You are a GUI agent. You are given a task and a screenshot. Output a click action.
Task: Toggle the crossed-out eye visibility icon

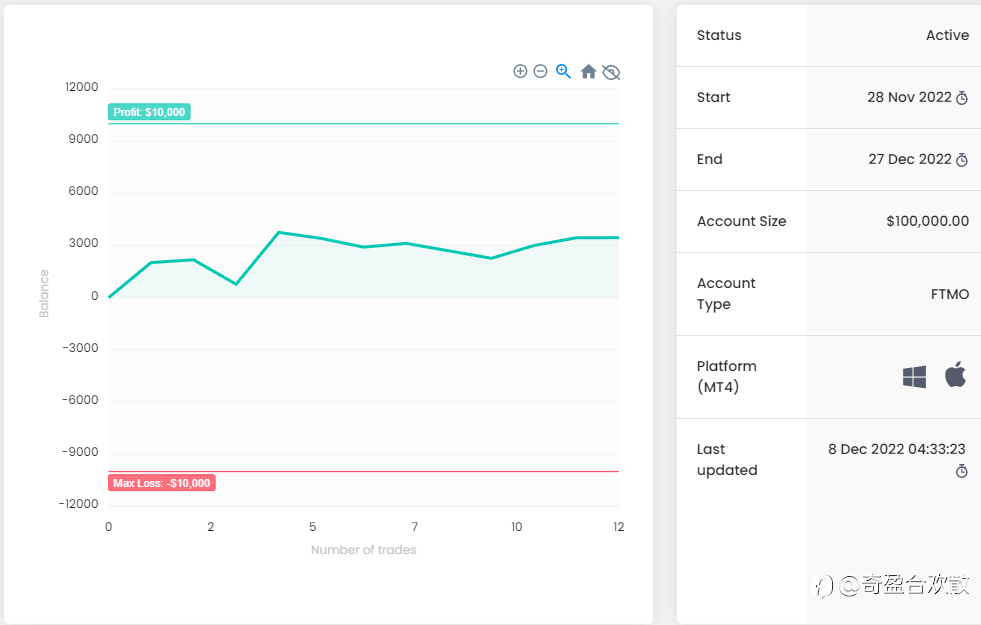[x=611, y=73]
